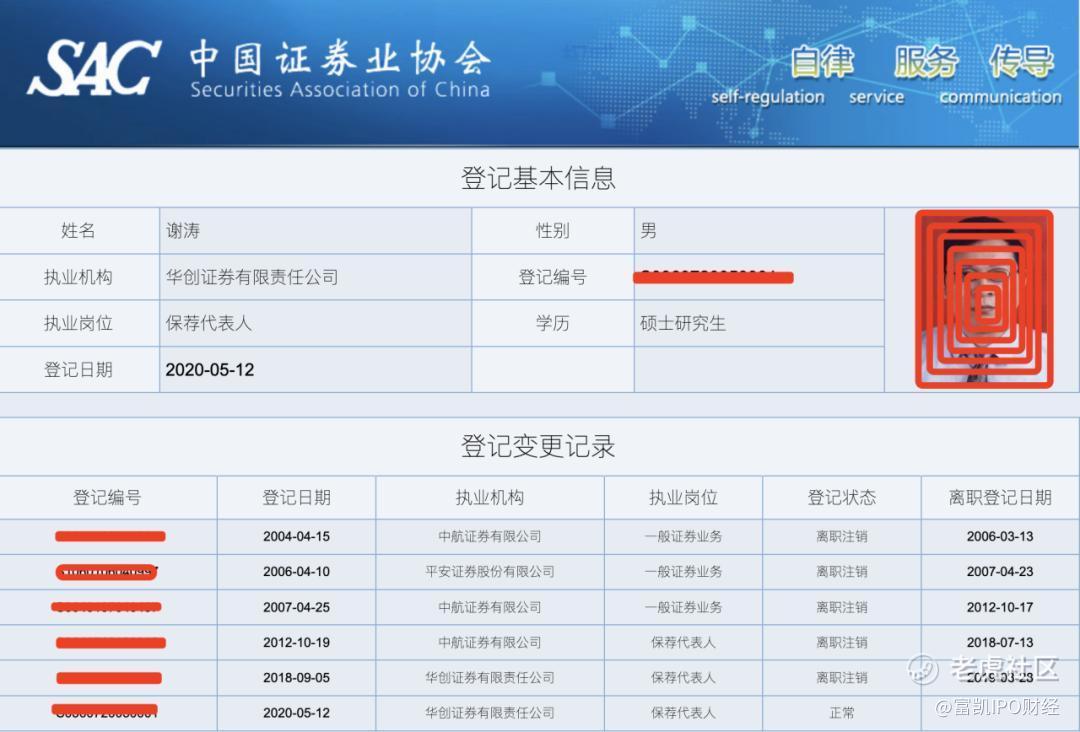
Task: Click the 执业岗位 column header in records table
Action: 683,497
